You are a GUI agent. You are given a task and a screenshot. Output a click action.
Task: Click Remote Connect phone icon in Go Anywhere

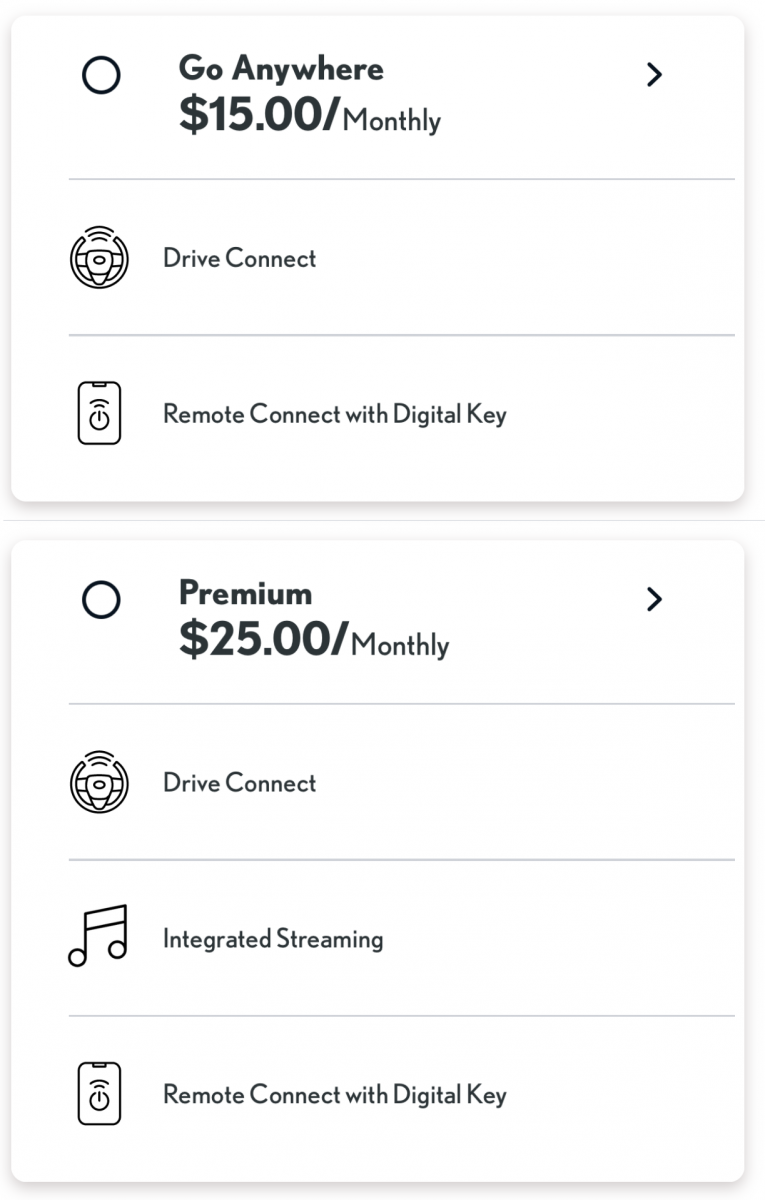click(x=99, y=413)
